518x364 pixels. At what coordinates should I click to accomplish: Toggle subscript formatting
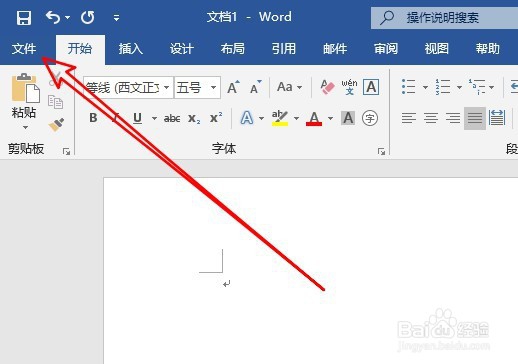(x=194, y=118)
